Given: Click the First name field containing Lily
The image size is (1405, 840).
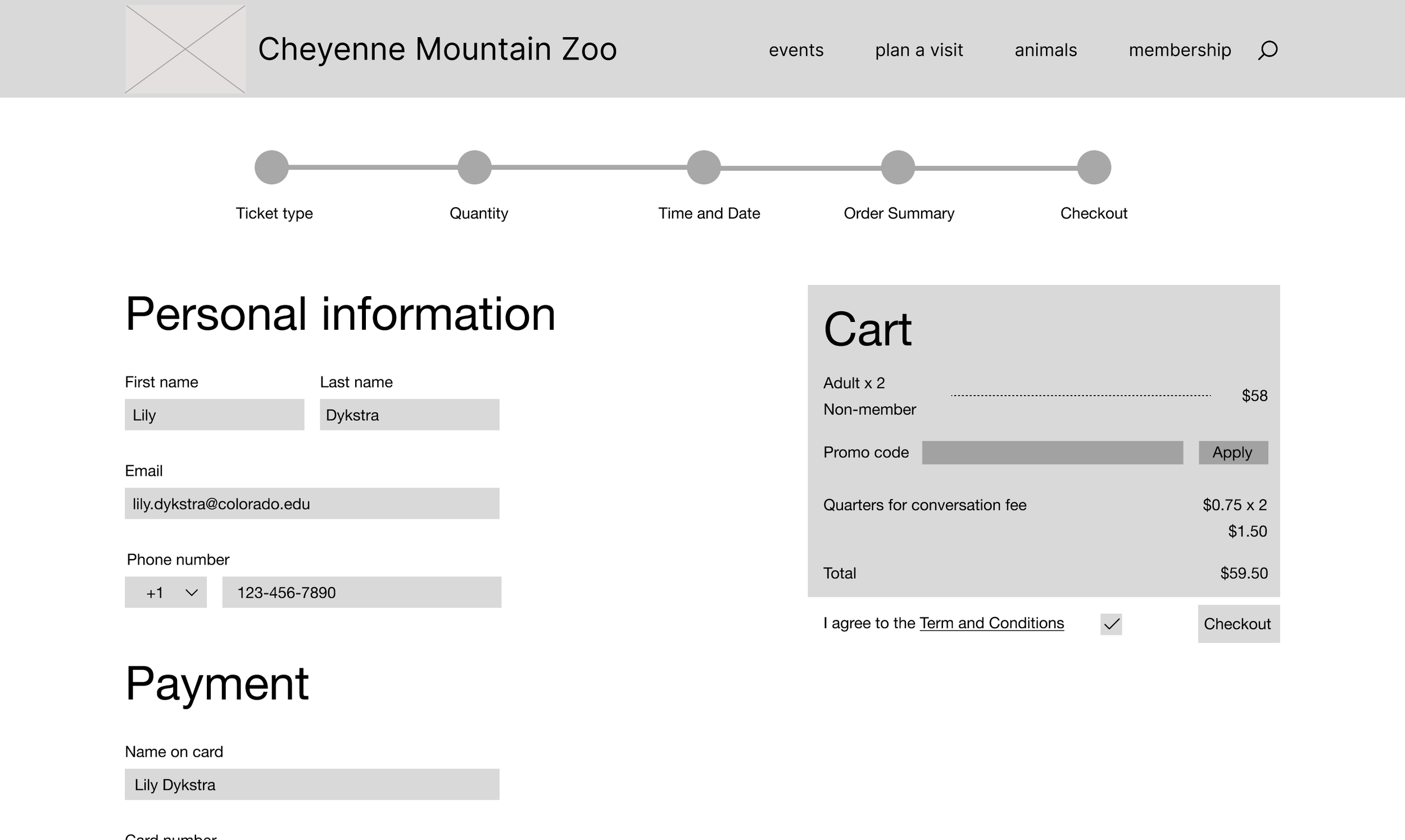Looking at the screenshot, I should coord(214,414).
